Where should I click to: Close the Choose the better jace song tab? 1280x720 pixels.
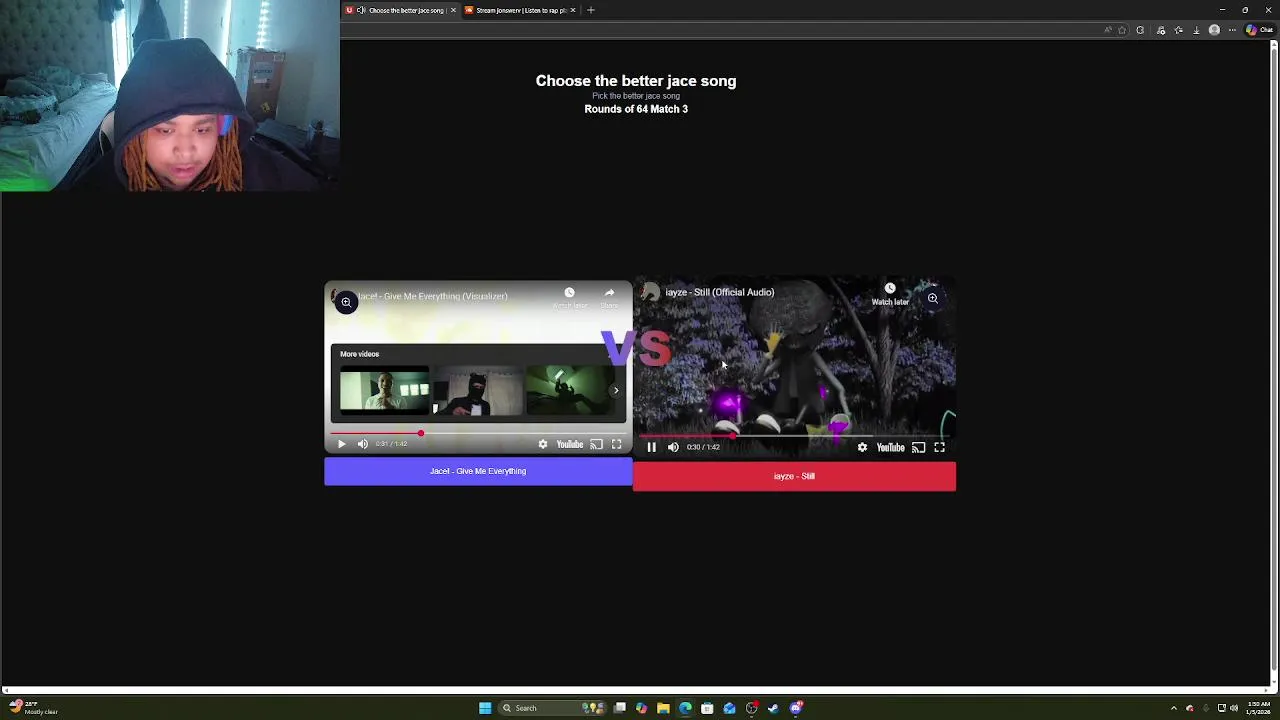click(453, 10)
